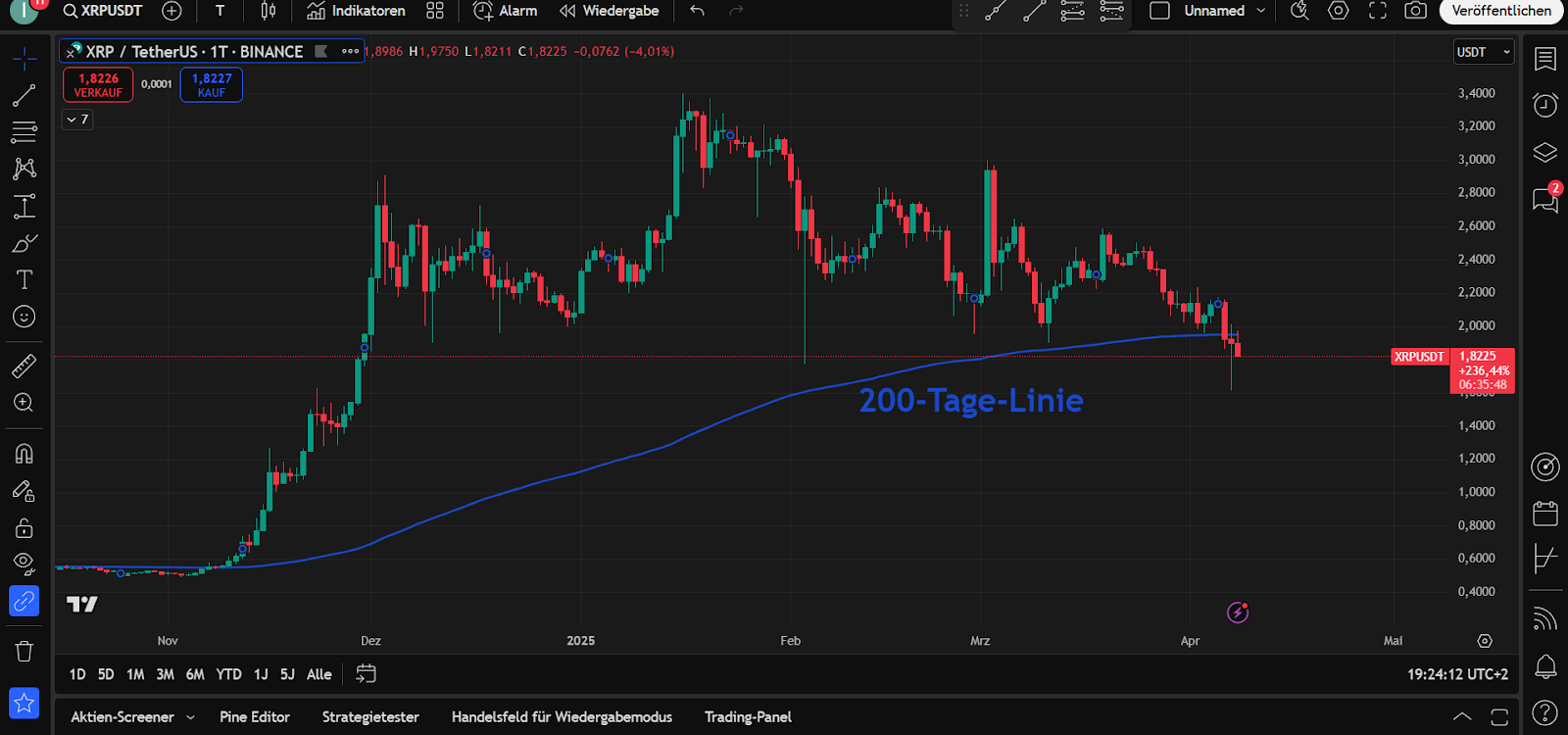
Task: Open symbol search XRPUSDT
Action: click(x=103, y=11)
